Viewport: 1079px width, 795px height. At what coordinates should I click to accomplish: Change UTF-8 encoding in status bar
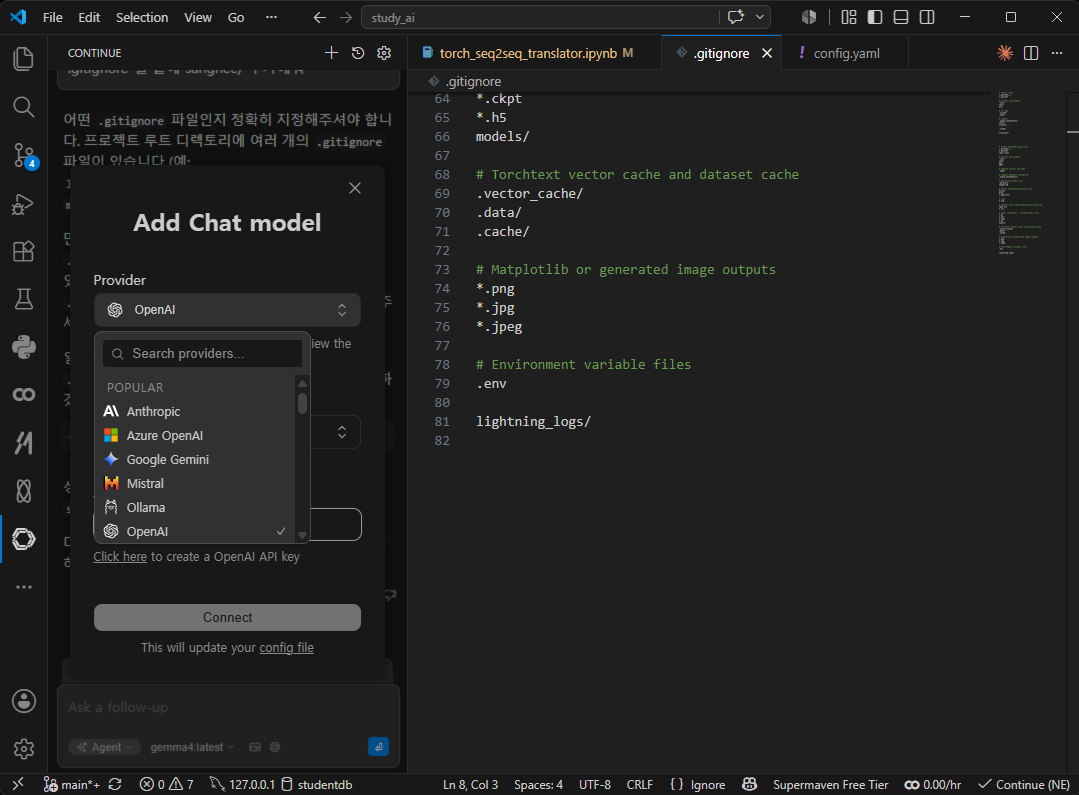(595, 785)
